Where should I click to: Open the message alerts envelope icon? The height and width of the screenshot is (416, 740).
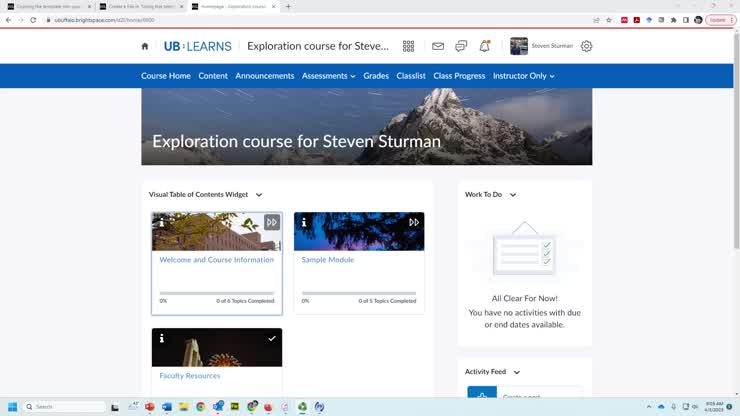[x=437, y=46]
